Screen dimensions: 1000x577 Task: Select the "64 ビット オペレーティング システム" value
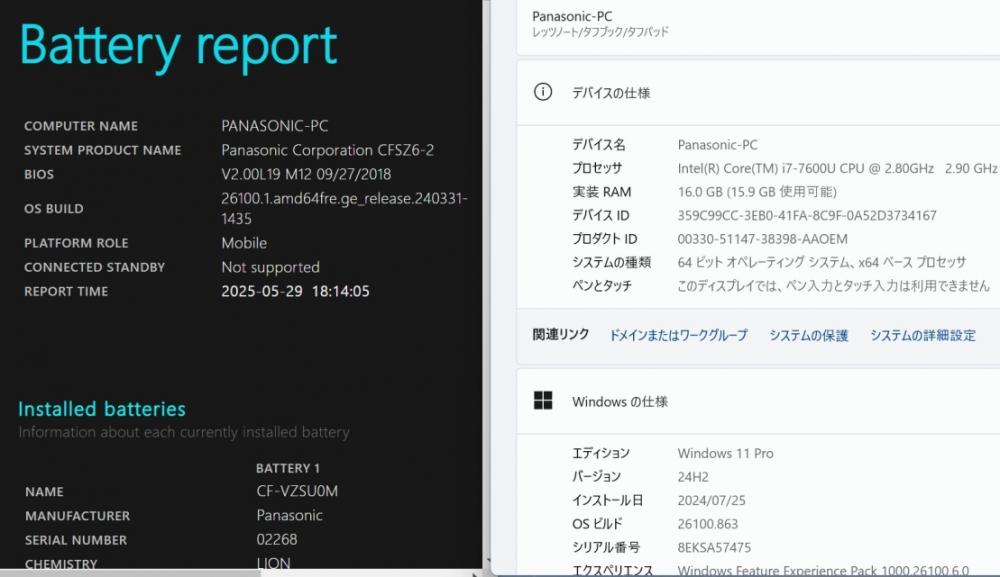[x=822, y=262]
